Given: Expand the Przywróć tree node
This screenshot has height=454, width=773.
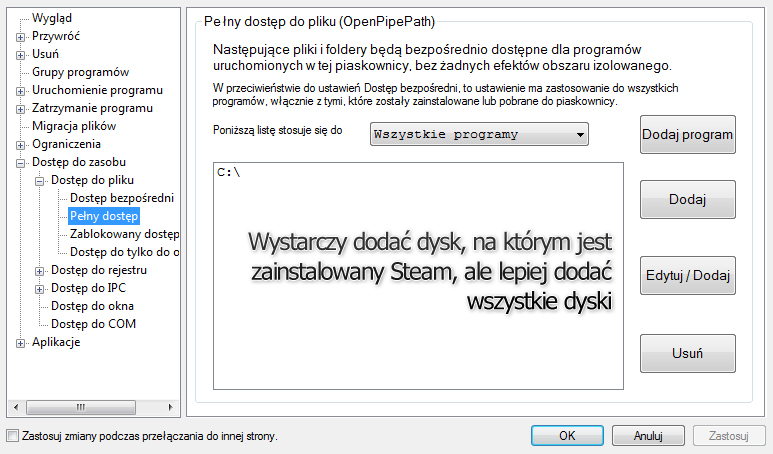Looking at the screenshot, I should 20,37.
